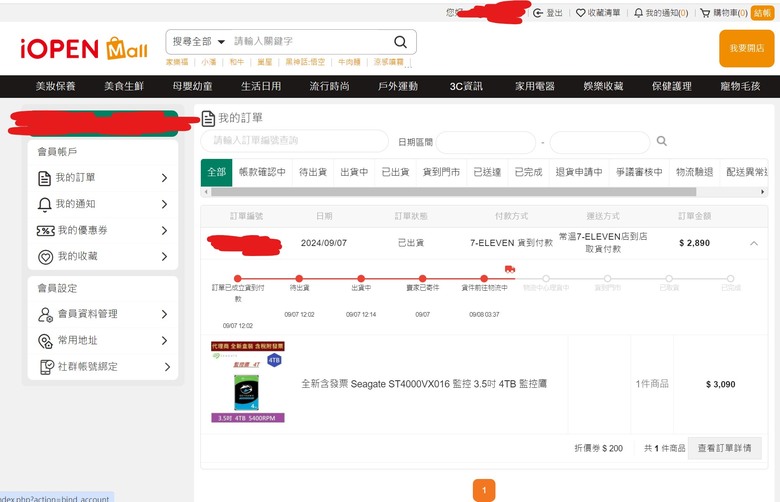Switch to the 爭議審核中 tab

tap(639, 172)
